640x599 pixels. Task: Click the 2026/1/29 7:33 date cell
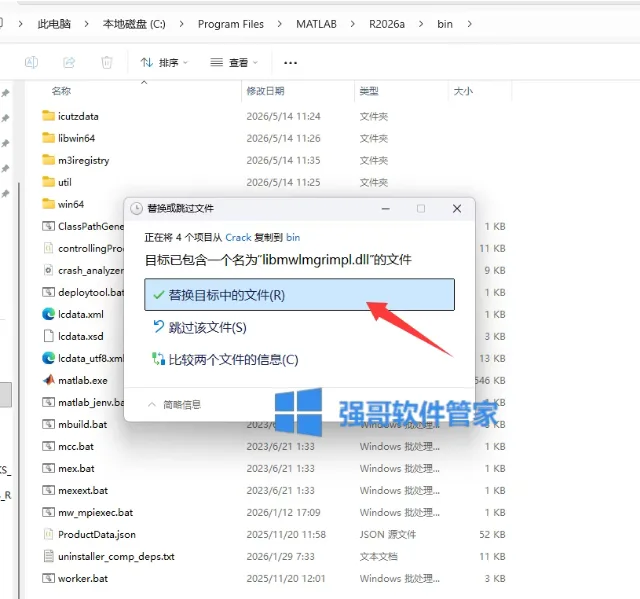pos(280,557)
